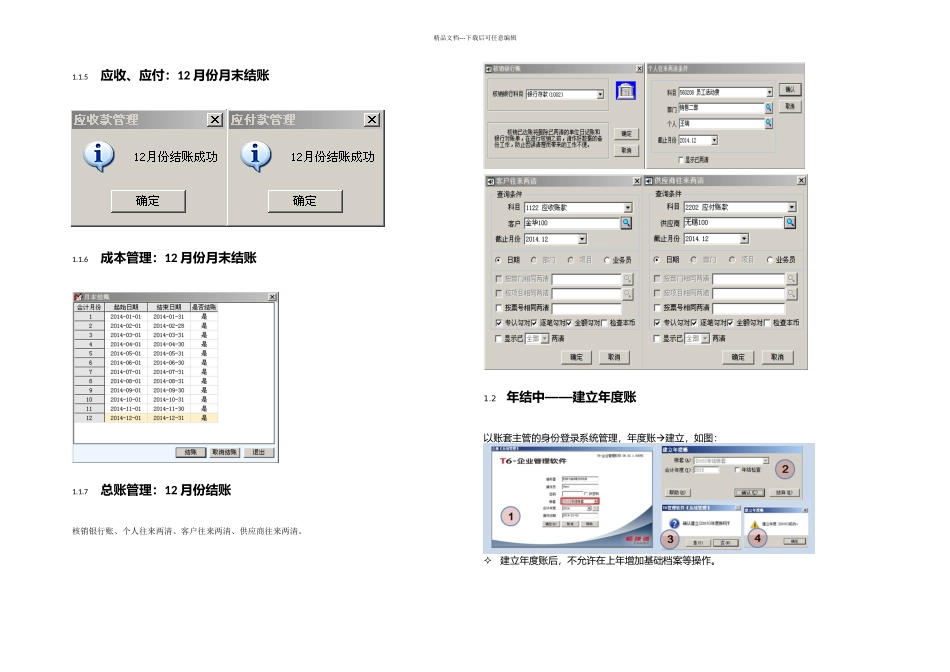This screenshot has height=672, width=950.
Task: Click 取消 in 供应商往来两清 dialog
Action: click(x=777, y=358)
